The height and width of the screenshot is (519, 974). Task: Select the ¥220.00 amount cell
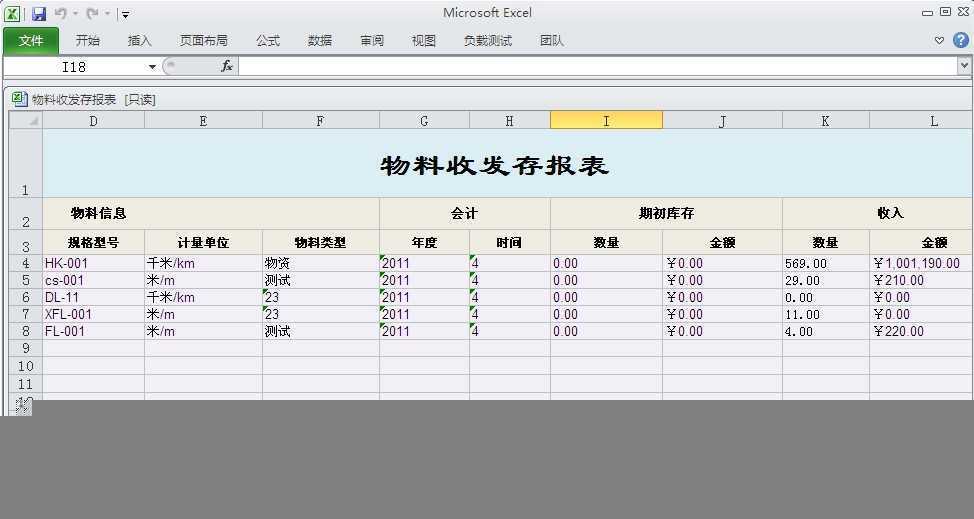(x=921, y=332)
